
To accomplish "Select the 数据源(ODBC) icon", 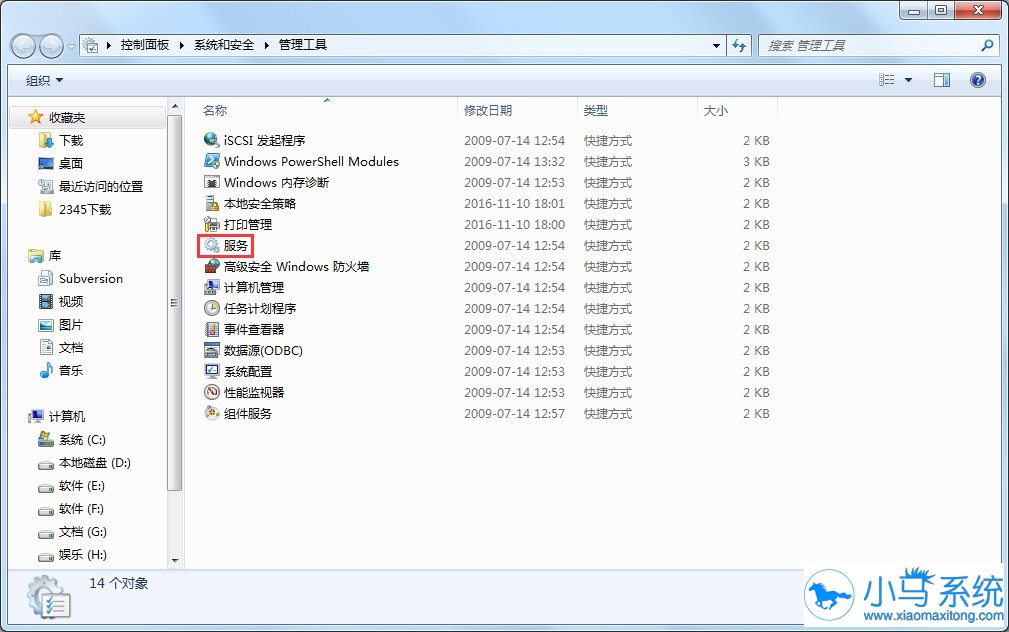I will click(211, 350).
